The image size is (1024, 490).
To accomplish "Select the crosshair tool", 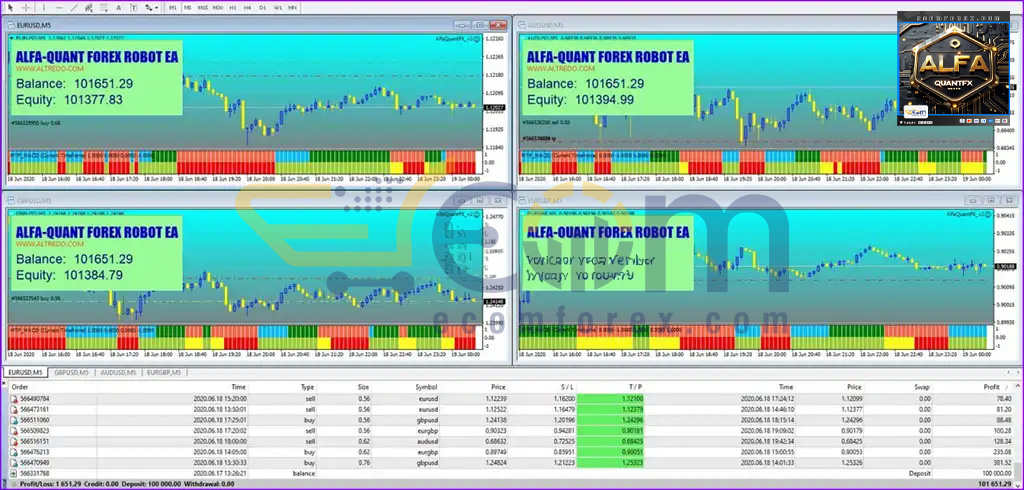I will (x=26, y=8).
